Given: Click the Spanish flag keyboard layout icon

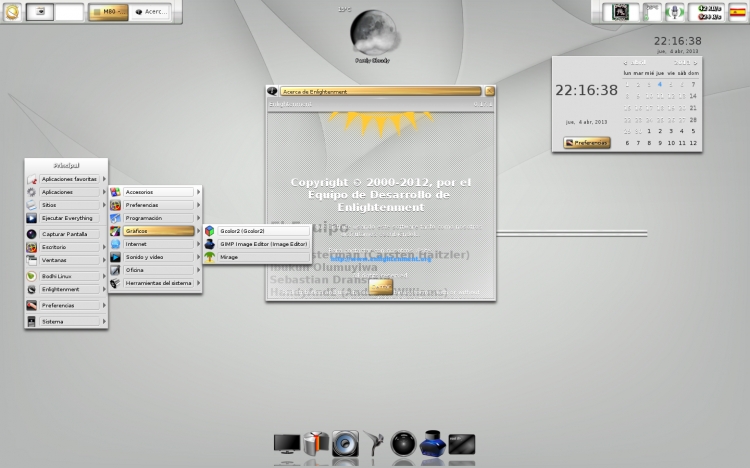Looking at the screenshot, I should pos(737,12).
